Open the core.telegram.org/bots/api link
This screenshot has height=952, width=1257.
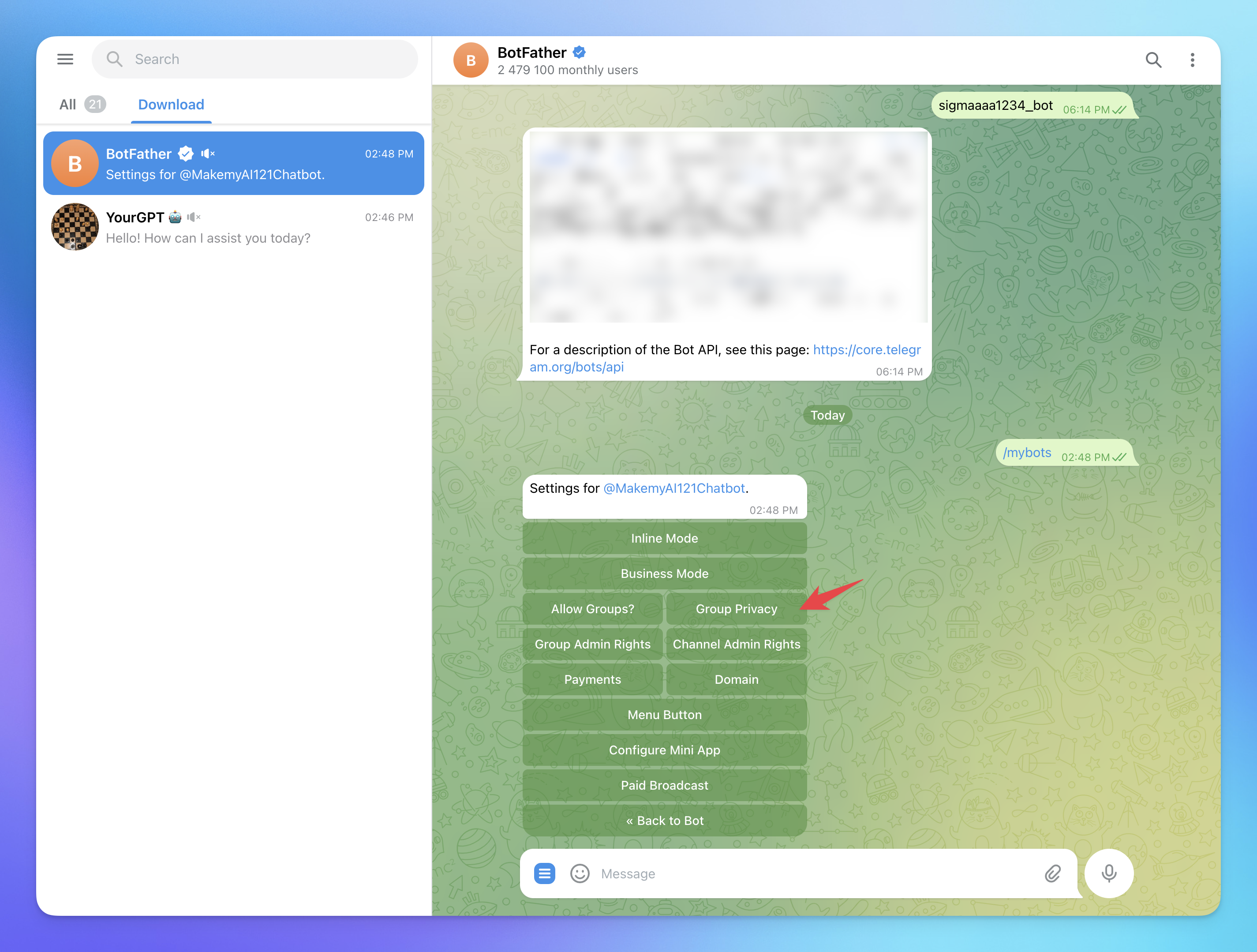coord(725,358)
